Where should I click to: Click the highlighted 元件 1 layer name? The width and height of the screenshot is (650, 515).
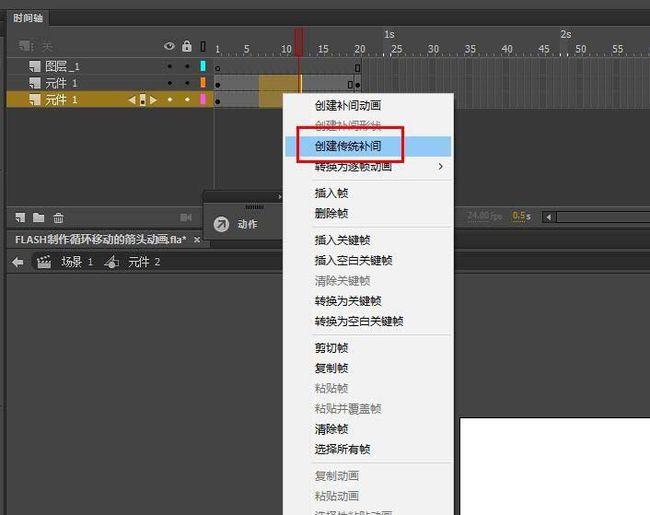pyautogui.click(x=61, y=100)
